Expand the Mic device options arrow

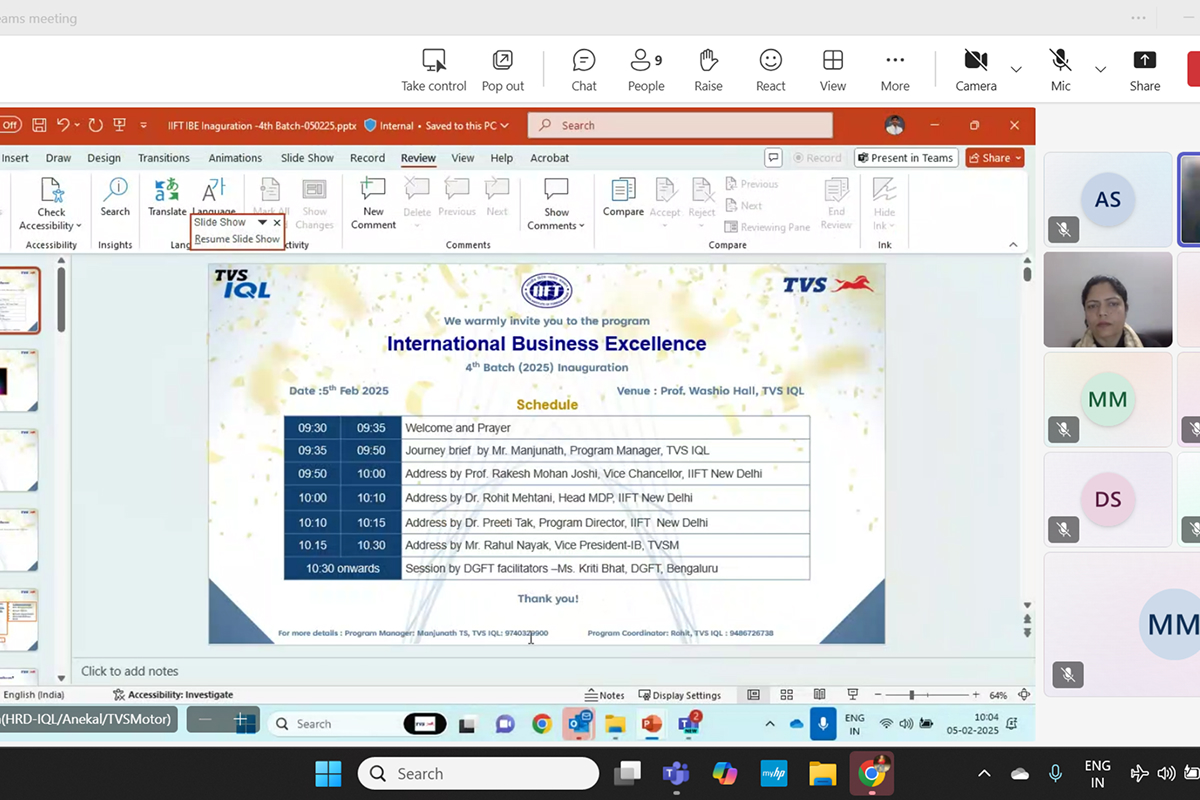[x=1101, y=69]
